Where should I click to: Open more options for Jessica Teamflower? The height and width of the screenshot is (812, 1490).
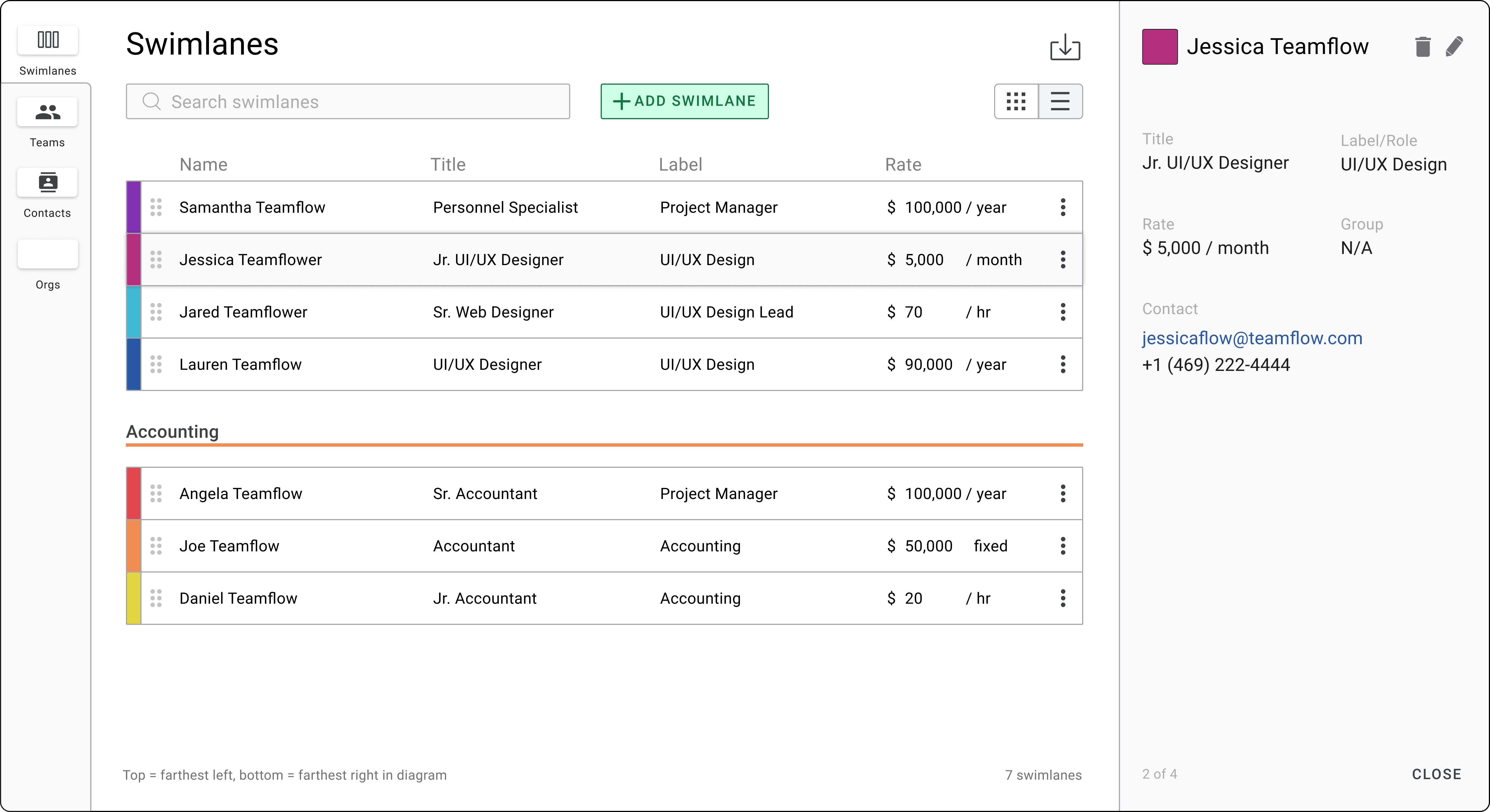click(x=1063, y=260)
